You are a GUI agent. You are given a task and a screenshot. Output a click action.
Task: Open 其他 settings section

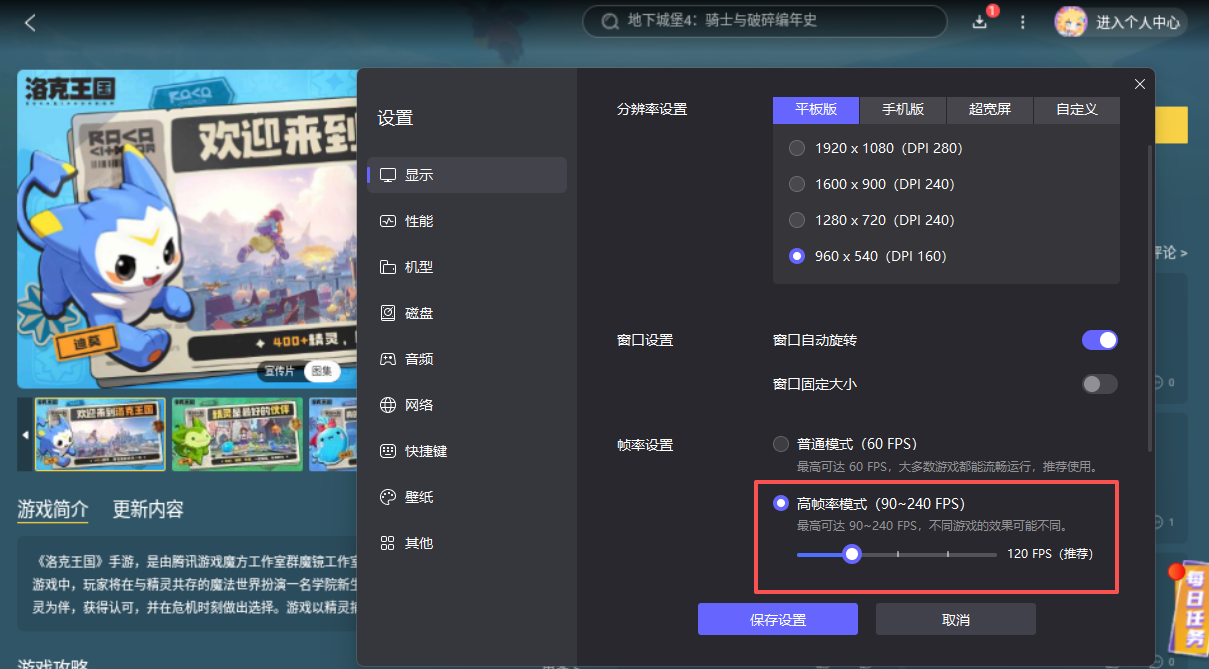coord(467,543)
